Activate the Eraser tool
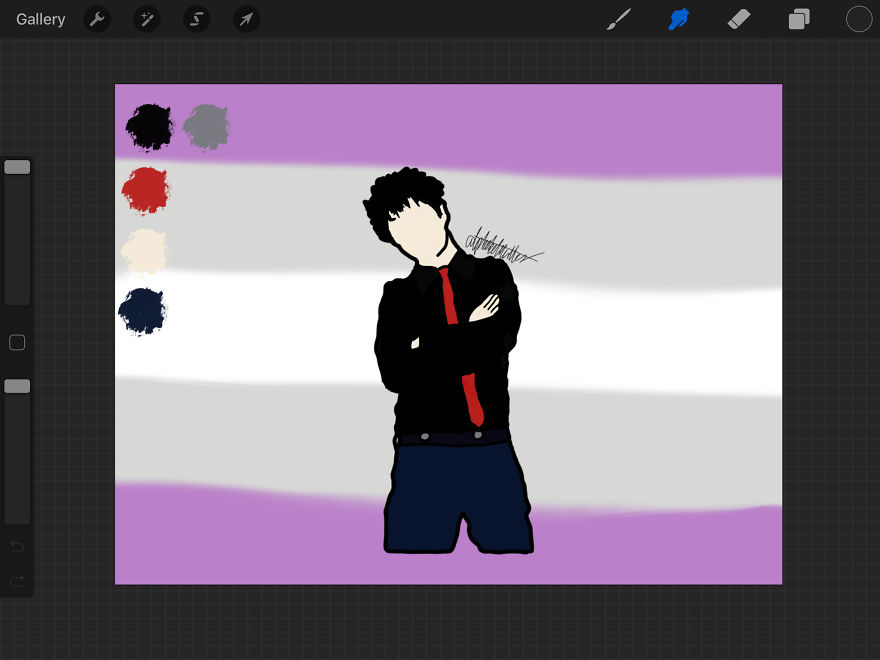Screen dimensions: 880x660 738,19
